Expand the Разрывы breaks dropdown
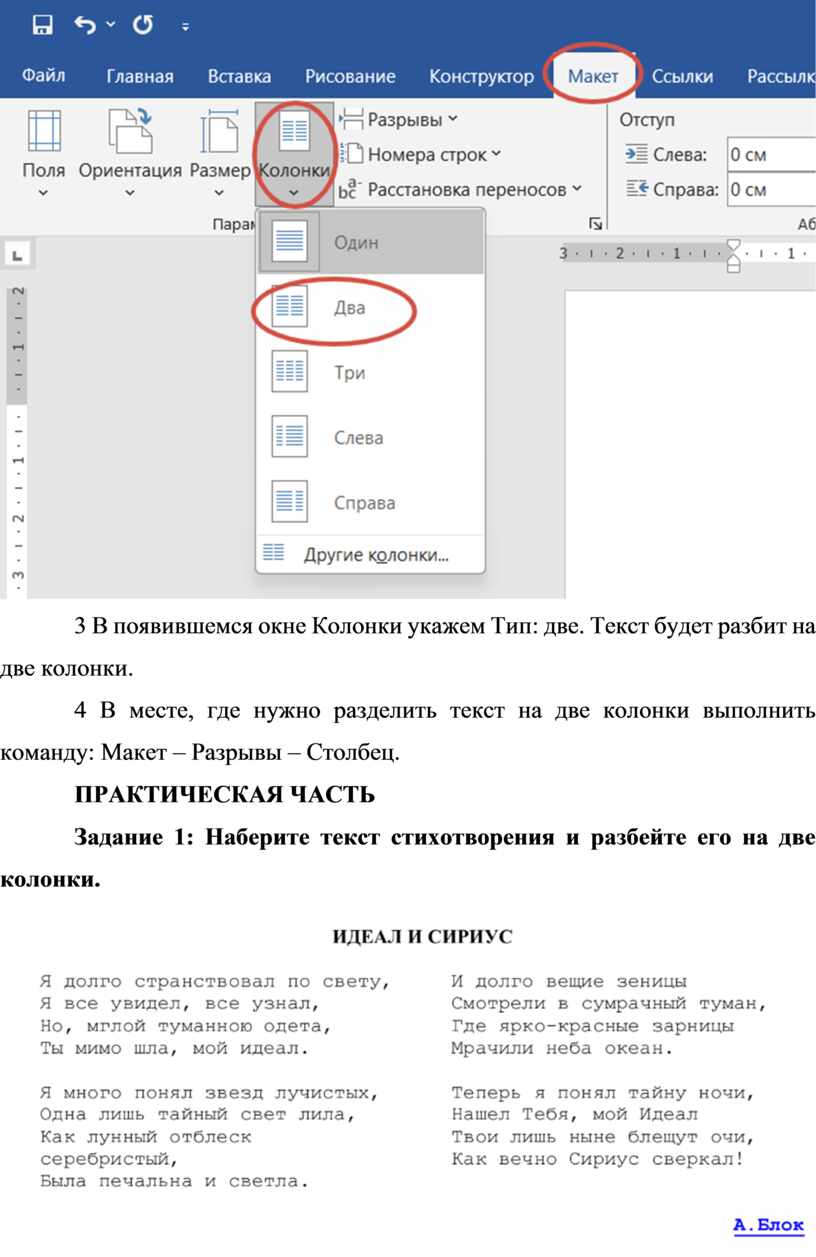Image resolution: width=816 pixels, height=1257 pixels. point(404,120)
